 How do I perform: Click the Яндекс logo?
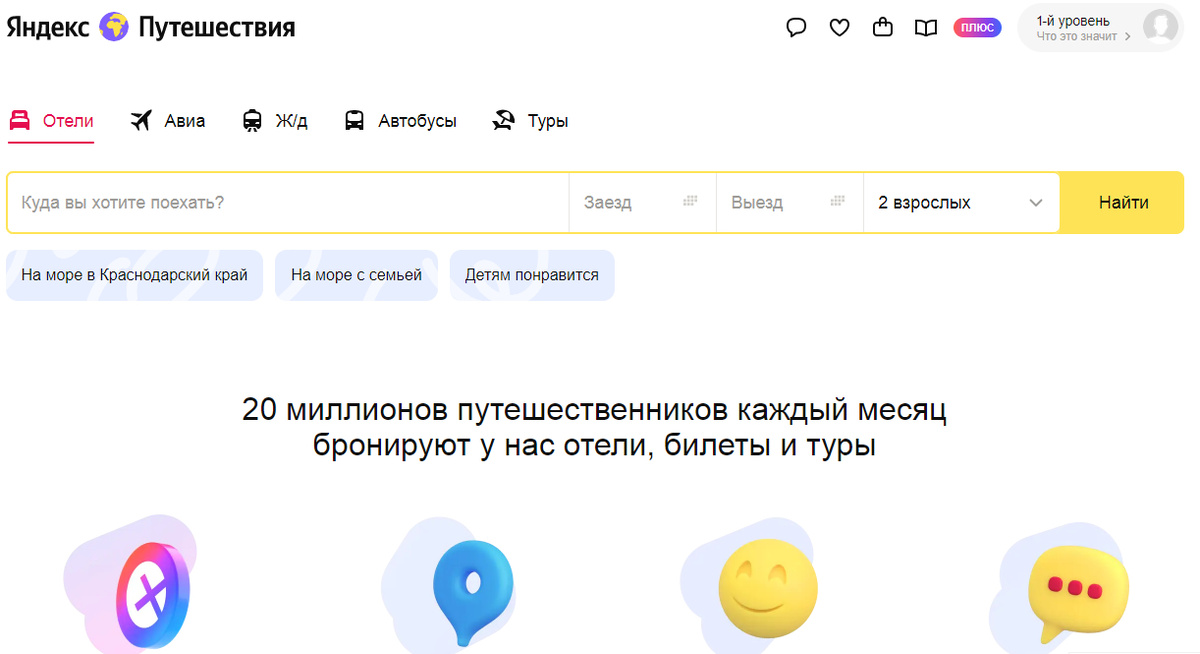click(49, 28)
